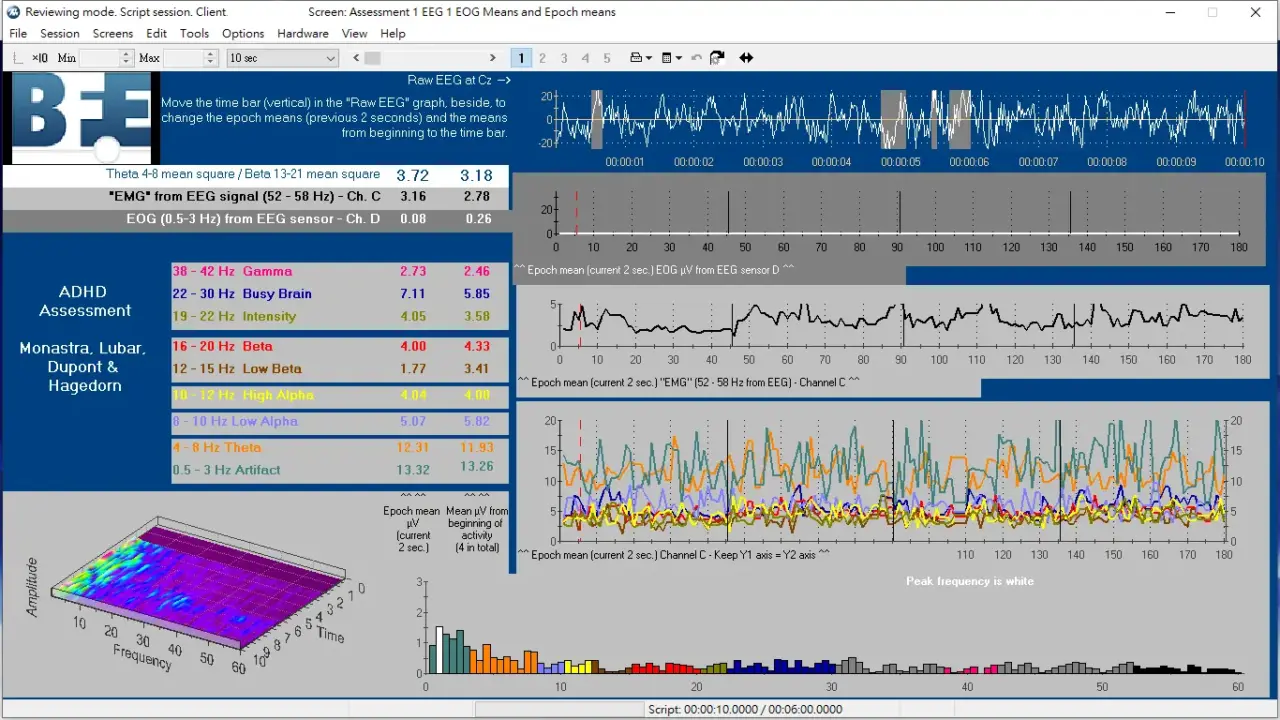Screen dimensions: 1280x720
Task: Click the Max value spinner arrows
Action: point(211,58)
